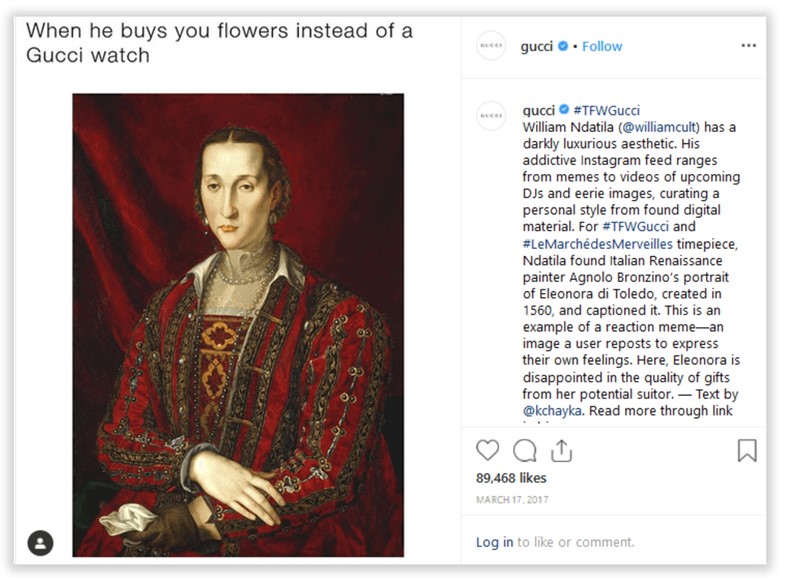This screenshot has height=580, width=788.
Task: Click Log in to like or comment
Action: 495,542
